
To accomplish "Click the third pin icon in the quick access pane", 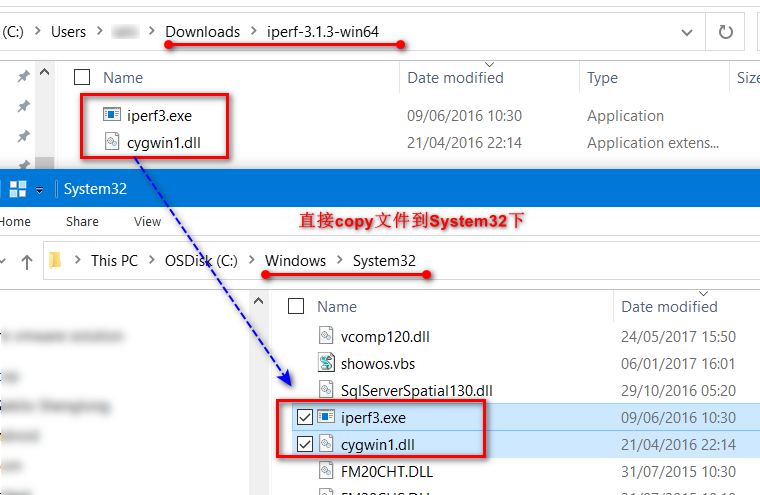I will (x=23, y=136).
